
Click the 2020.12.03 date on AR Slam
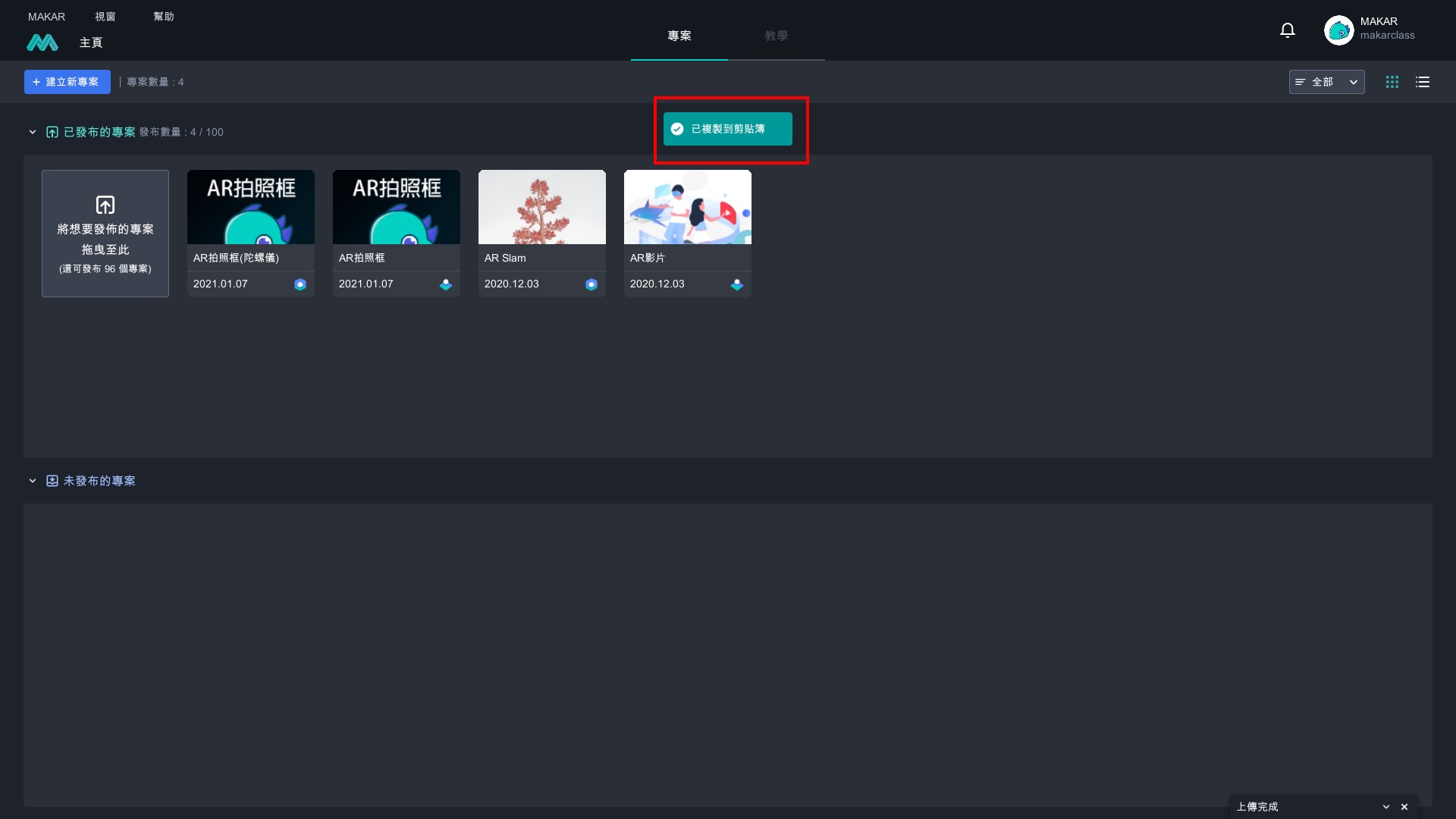[x=512, y=284]
